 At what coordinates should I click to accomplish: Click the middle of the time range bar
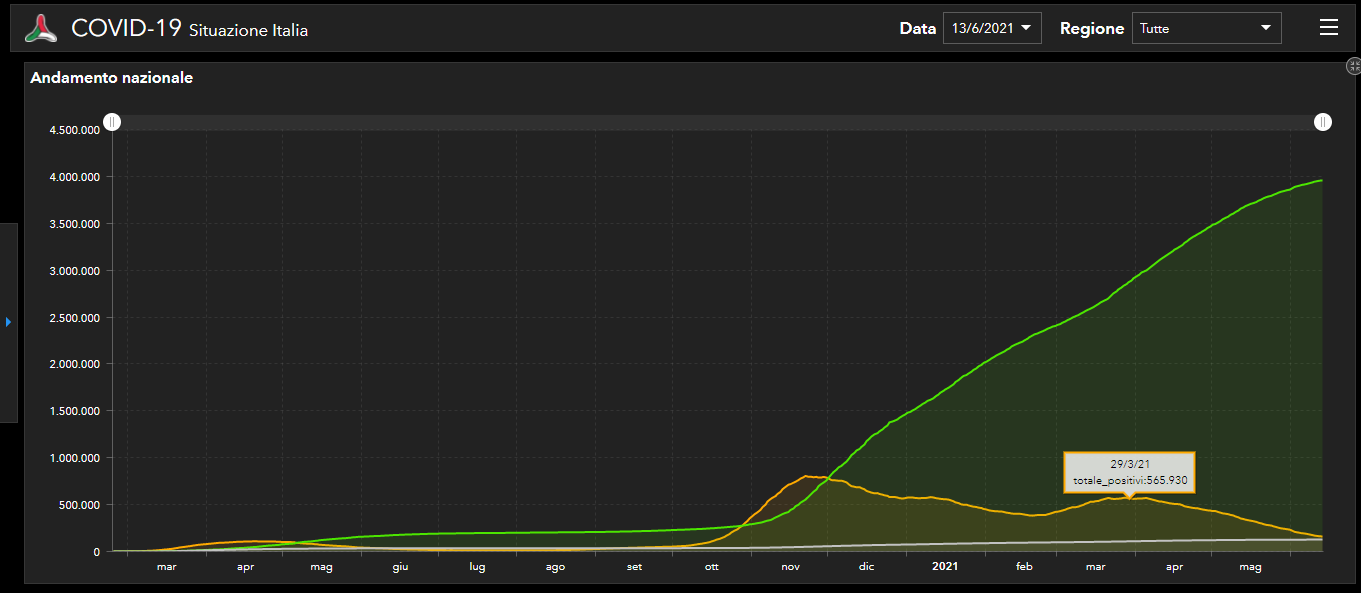pos(718,122)
